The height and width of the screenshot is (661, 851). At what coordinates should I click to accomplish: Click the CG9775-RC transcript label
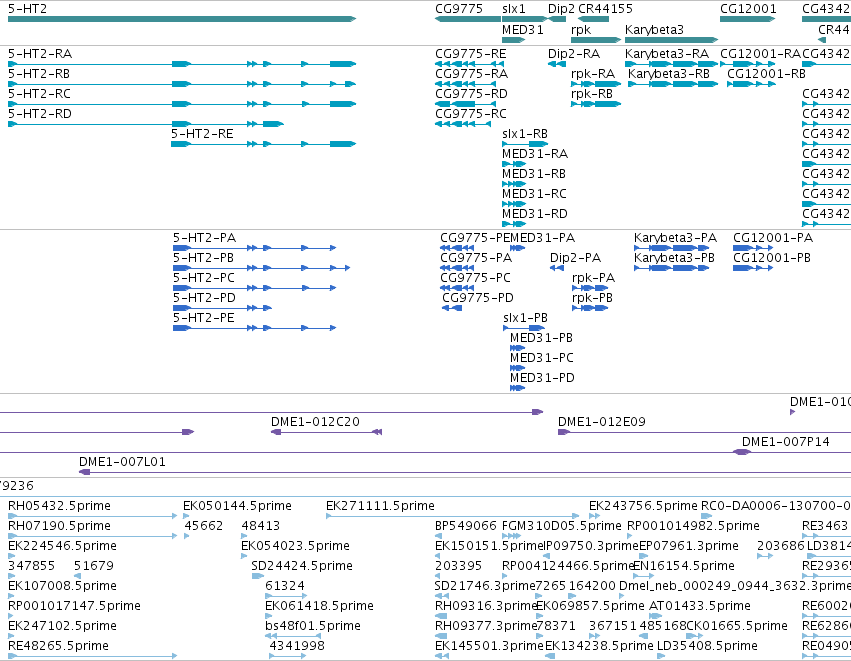click(x=471, y=114)
